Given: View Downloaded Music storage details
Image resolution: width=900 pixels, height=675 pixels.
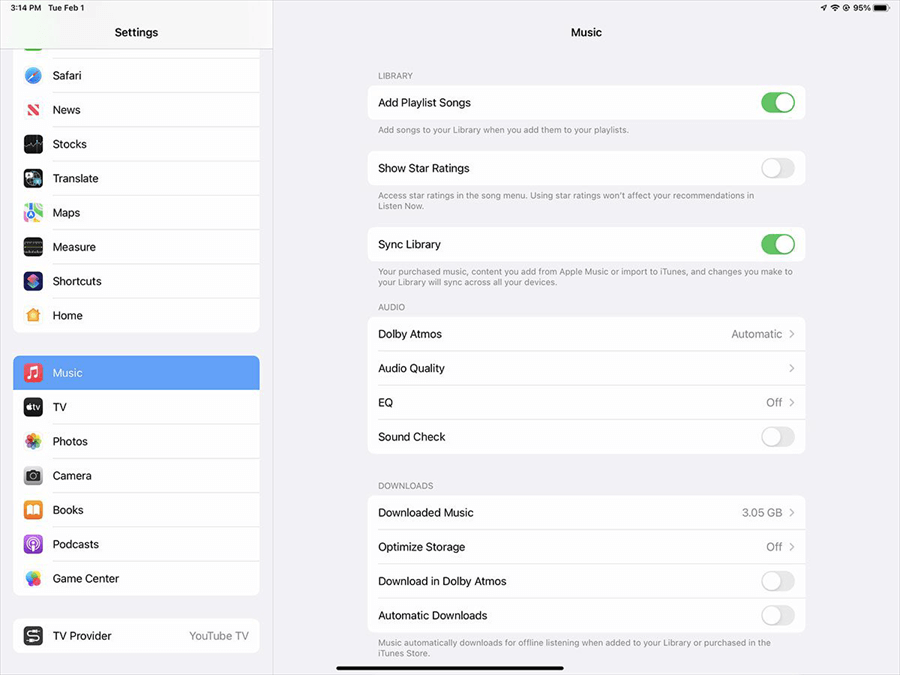Looking at the screenshot, I should [586, 513].
